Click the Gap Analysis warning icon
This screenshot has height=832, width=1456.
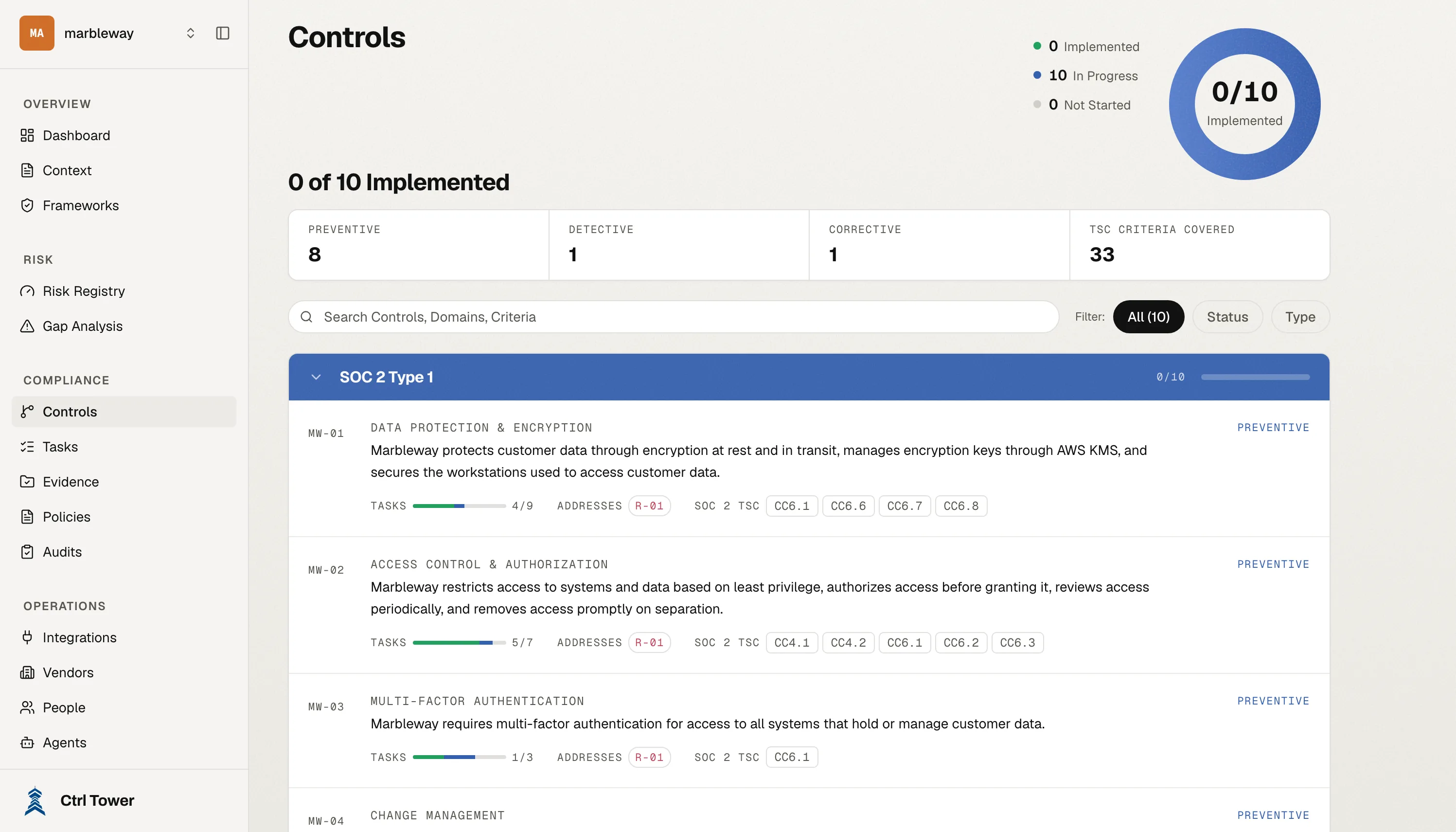click(27, 326)
